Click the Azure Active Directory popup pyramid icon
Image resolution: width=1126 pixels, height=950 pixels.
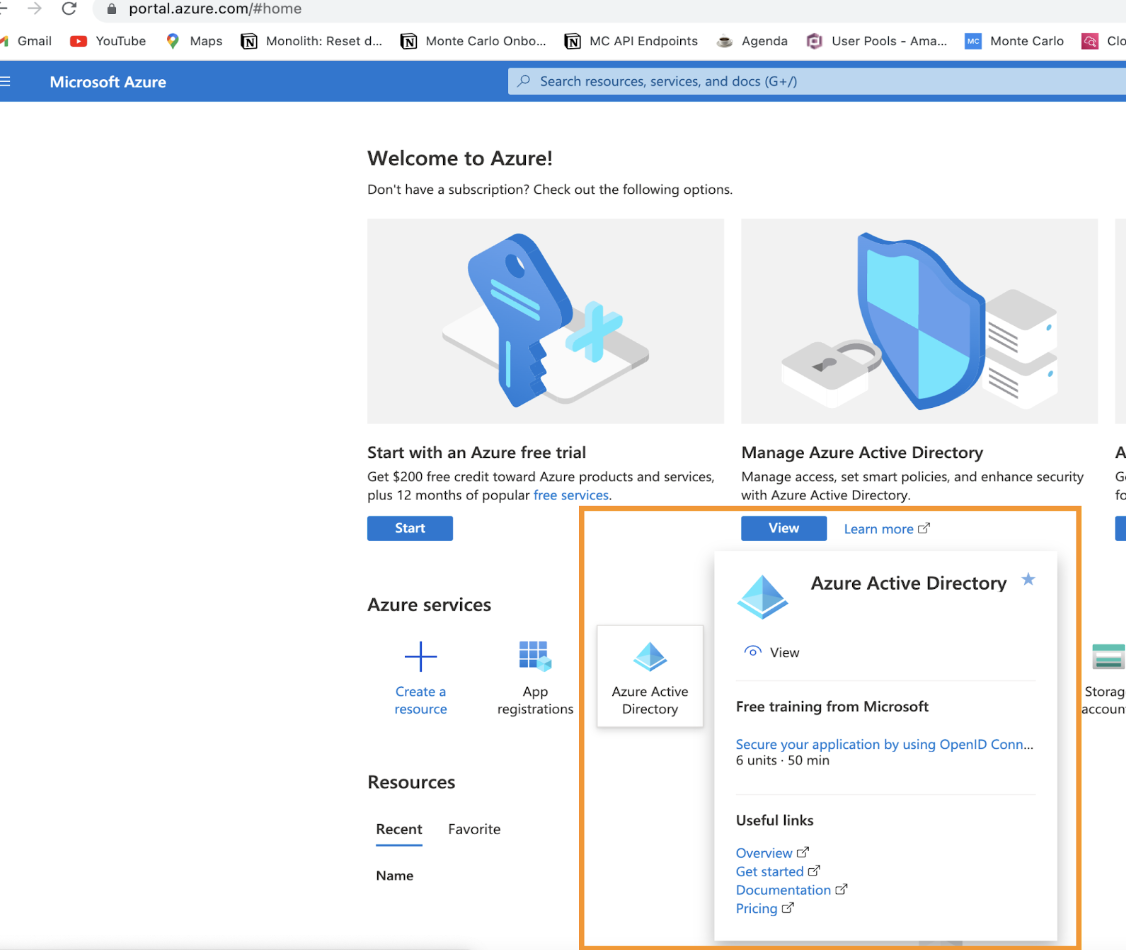(x=763, y=597)
